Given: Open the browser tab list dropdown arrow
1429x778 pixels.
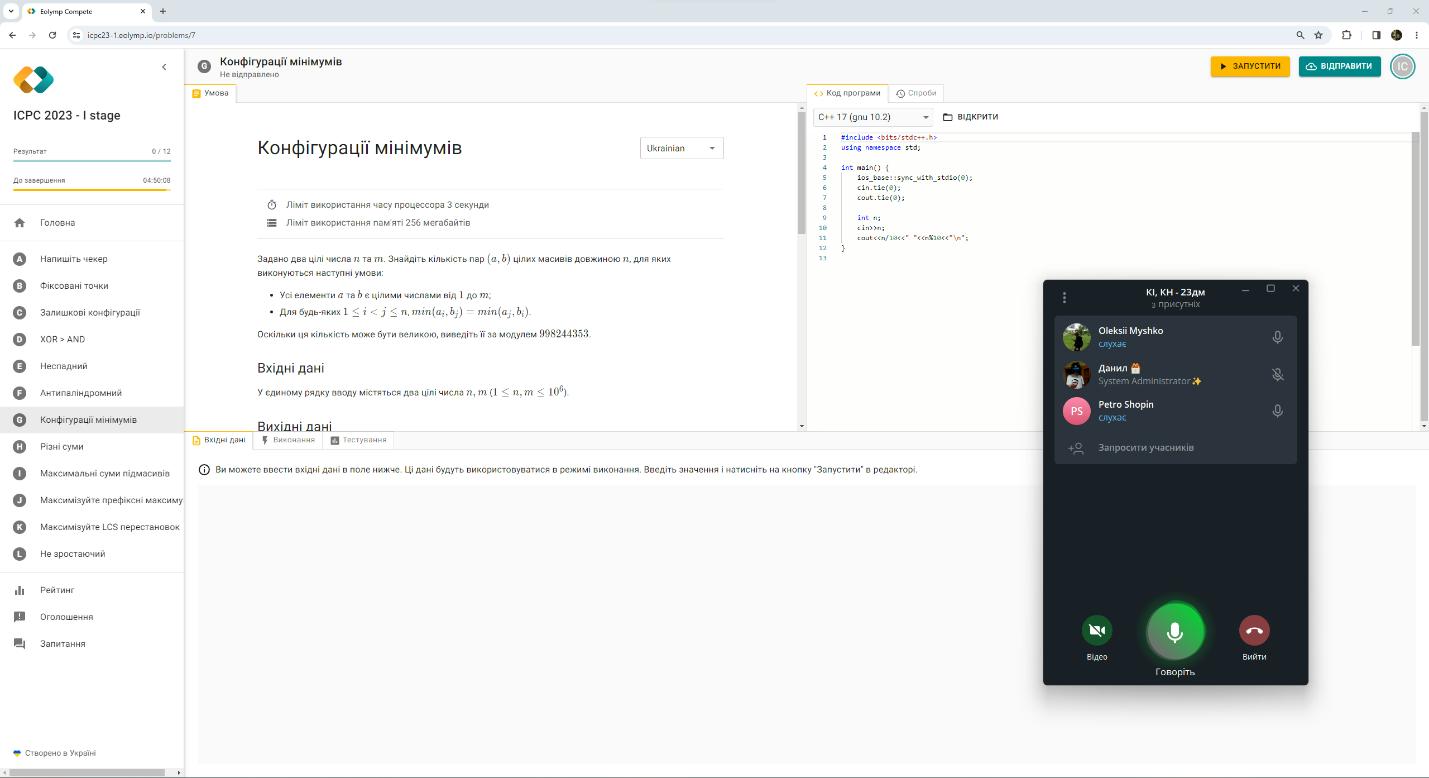Looking at the screenshot, I should [10, 11].
